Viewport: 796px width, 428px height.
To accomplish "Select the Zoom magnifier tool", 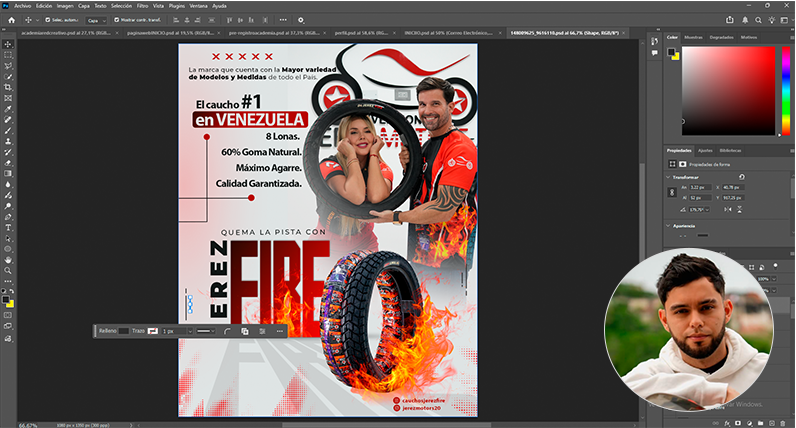I will pos(8,270).
